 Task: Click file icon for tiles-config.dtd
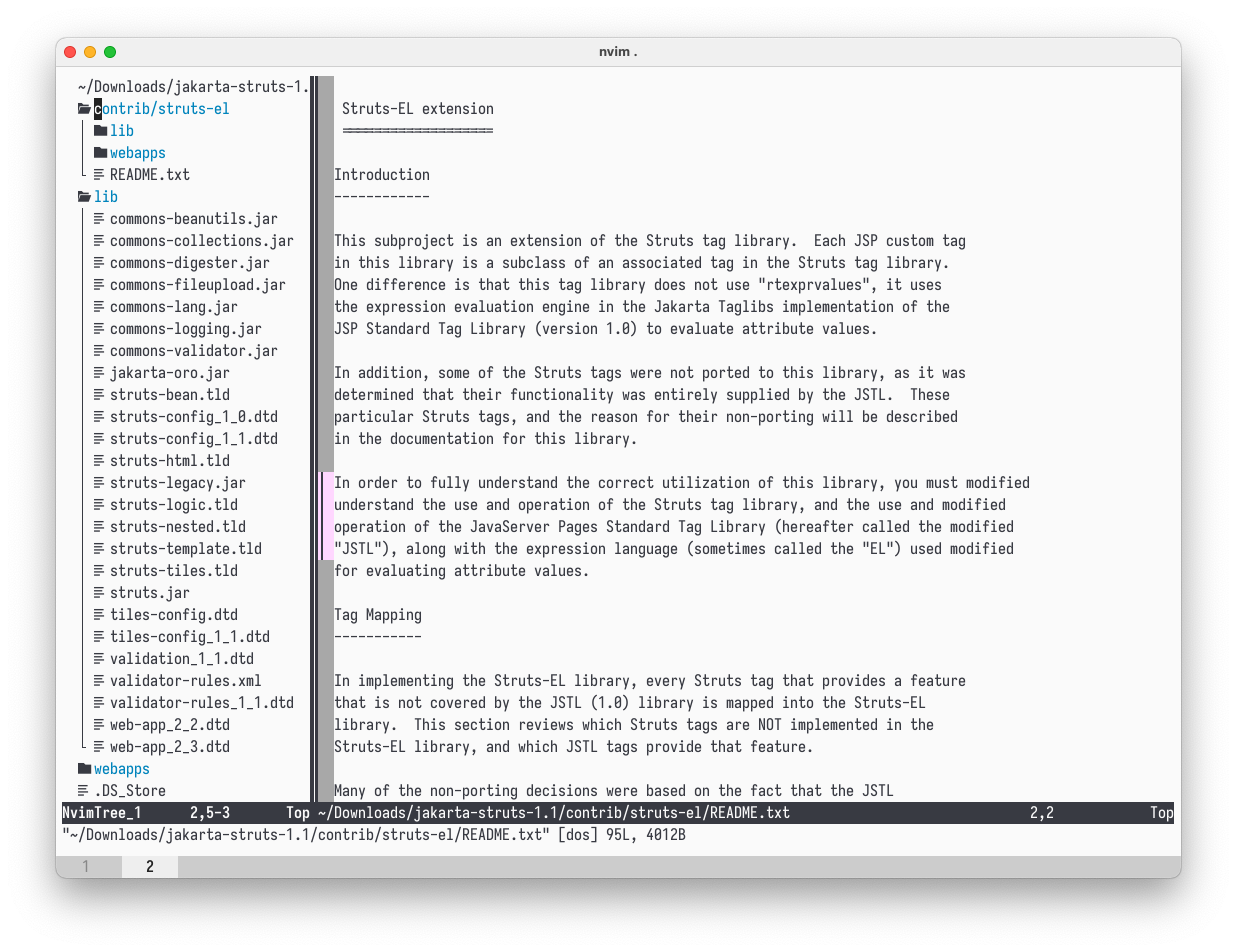click(x=99, y=615)
